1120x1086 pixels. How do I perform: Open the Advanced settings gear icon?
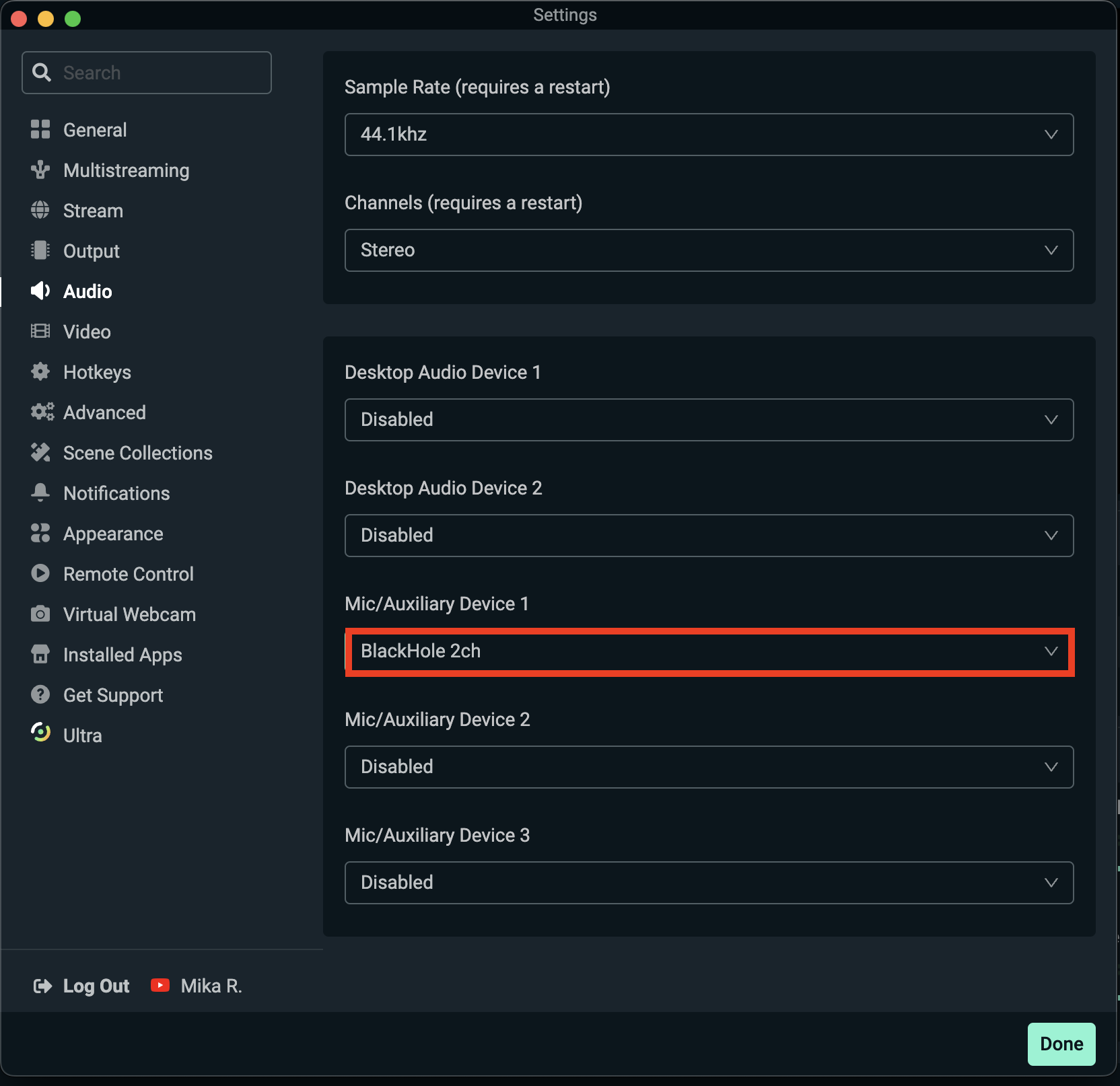(x=40, y=412)
